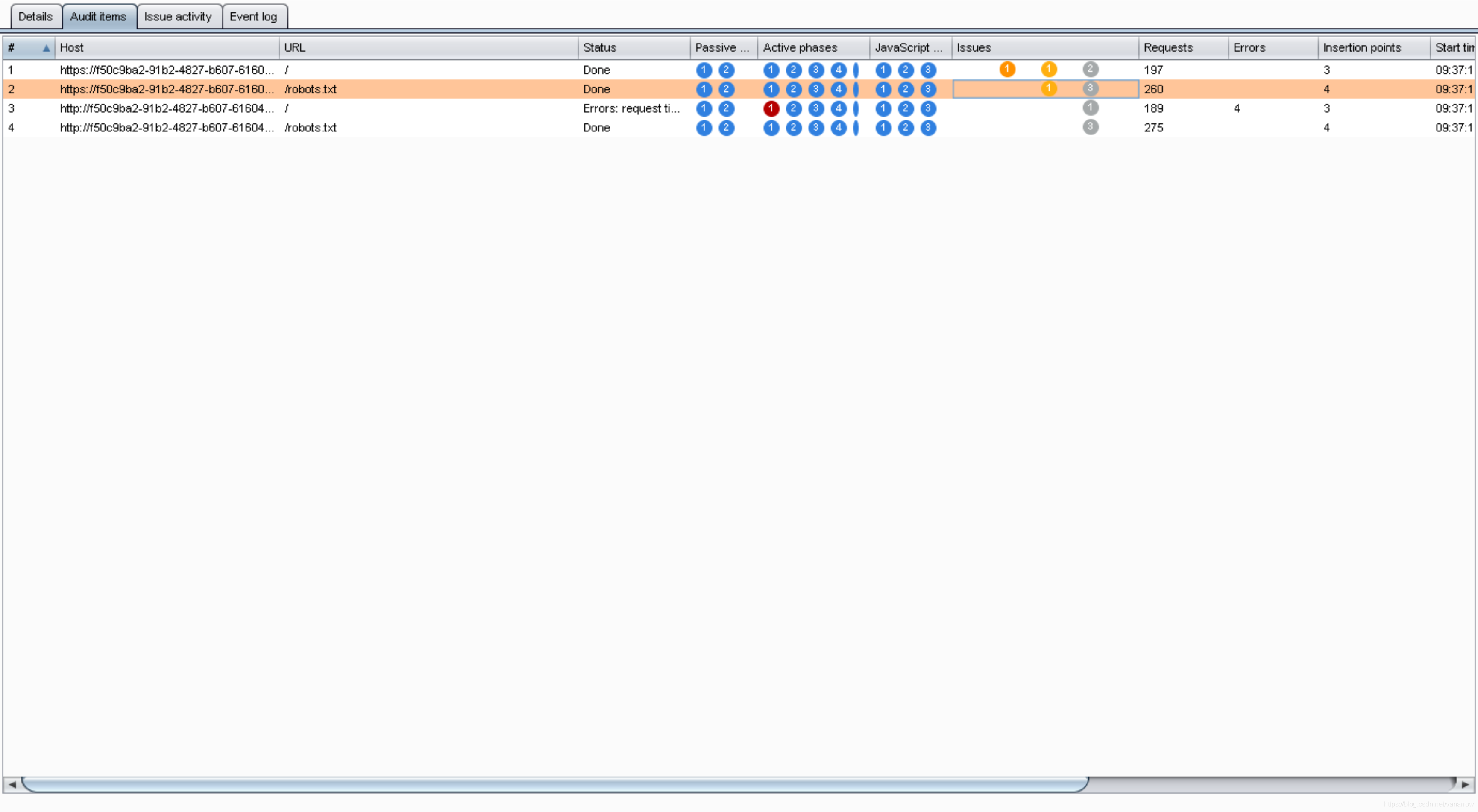Open the Event log tab

pyautogui.click(x=254, y=17)
